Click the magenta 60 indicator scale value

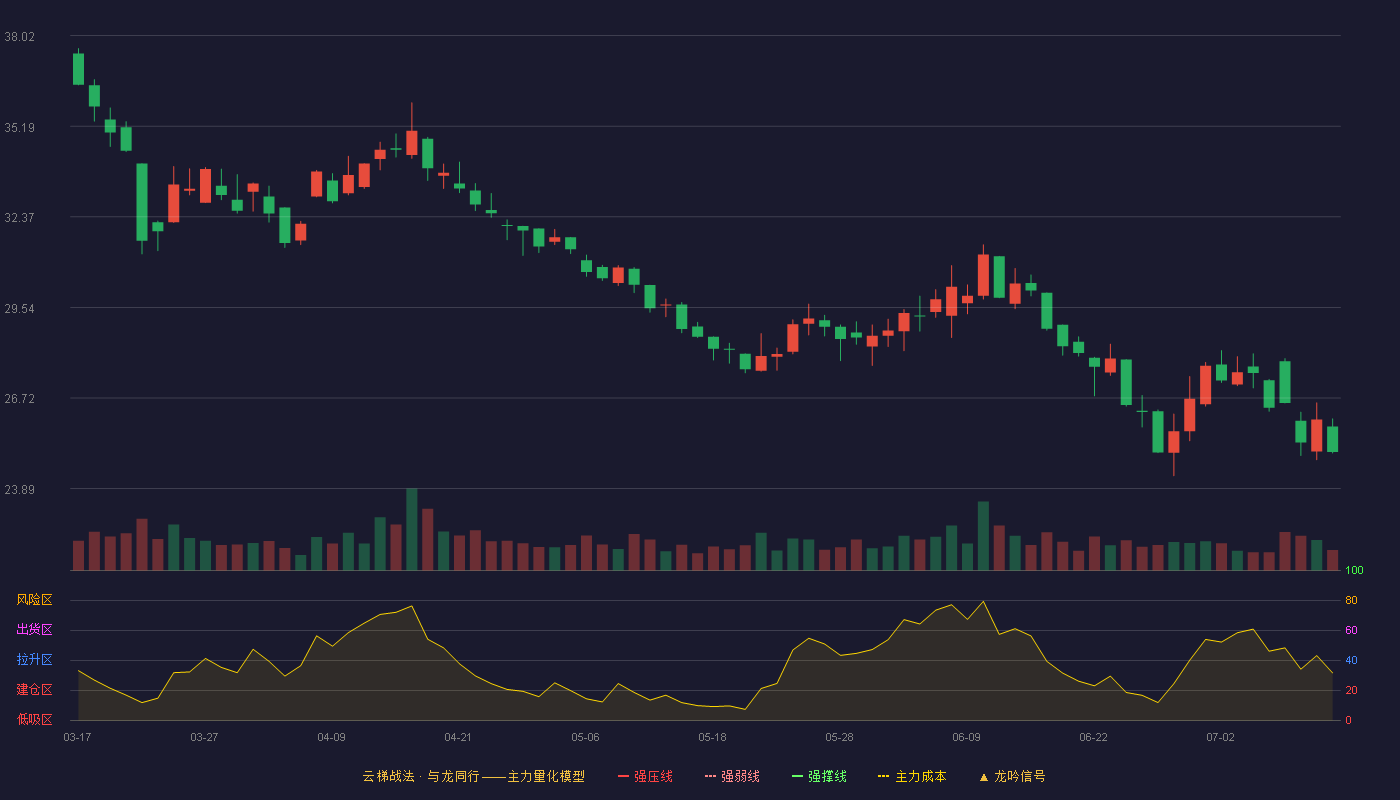tap(1351, 630)
